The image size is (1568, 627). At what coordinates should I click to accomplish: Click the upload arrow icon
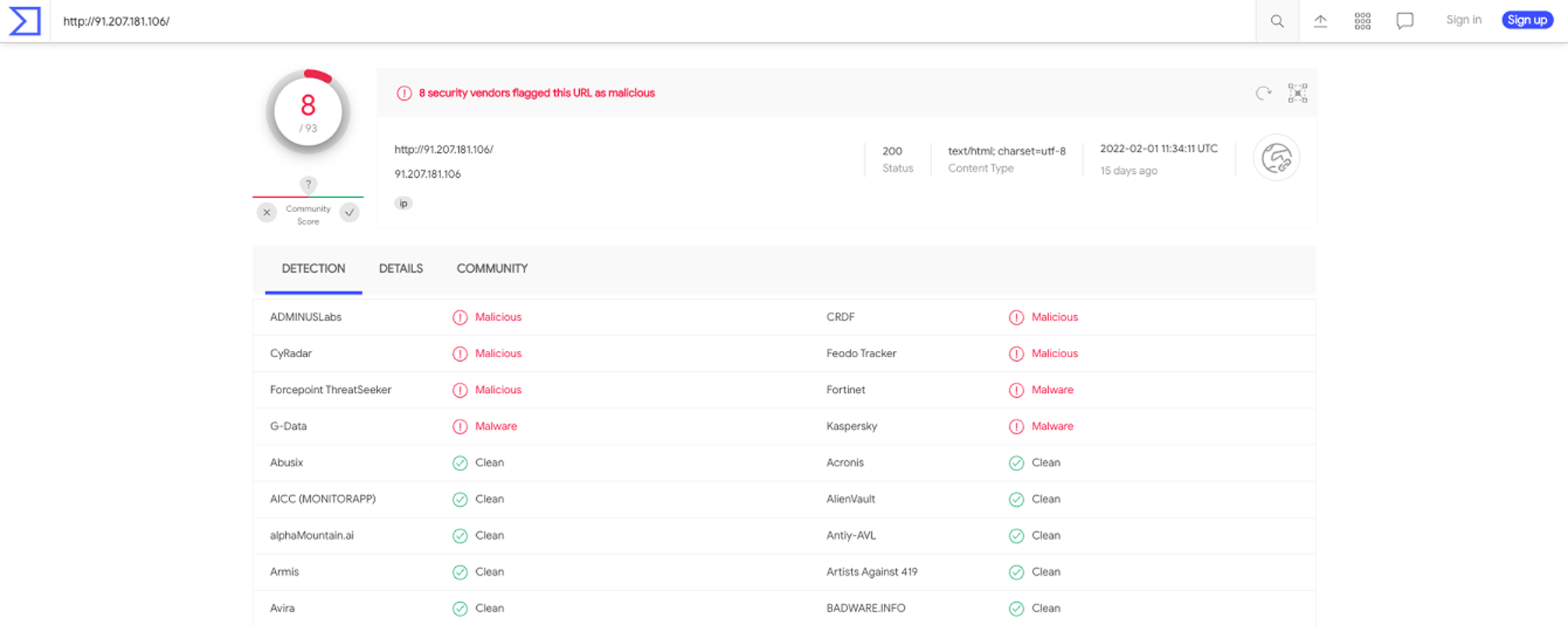(x=1320, y=21)
